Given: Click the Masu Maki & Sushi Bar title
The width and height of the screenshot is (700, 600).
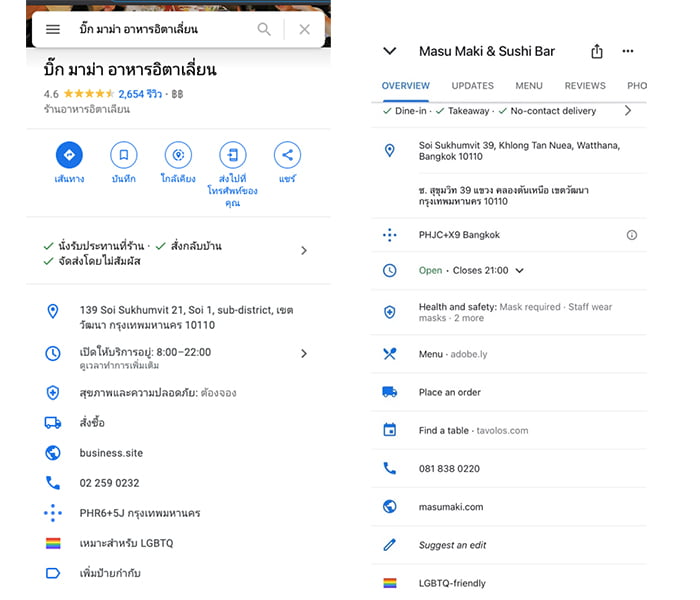Looking at the screenshot, I should (x=487, y=51).
